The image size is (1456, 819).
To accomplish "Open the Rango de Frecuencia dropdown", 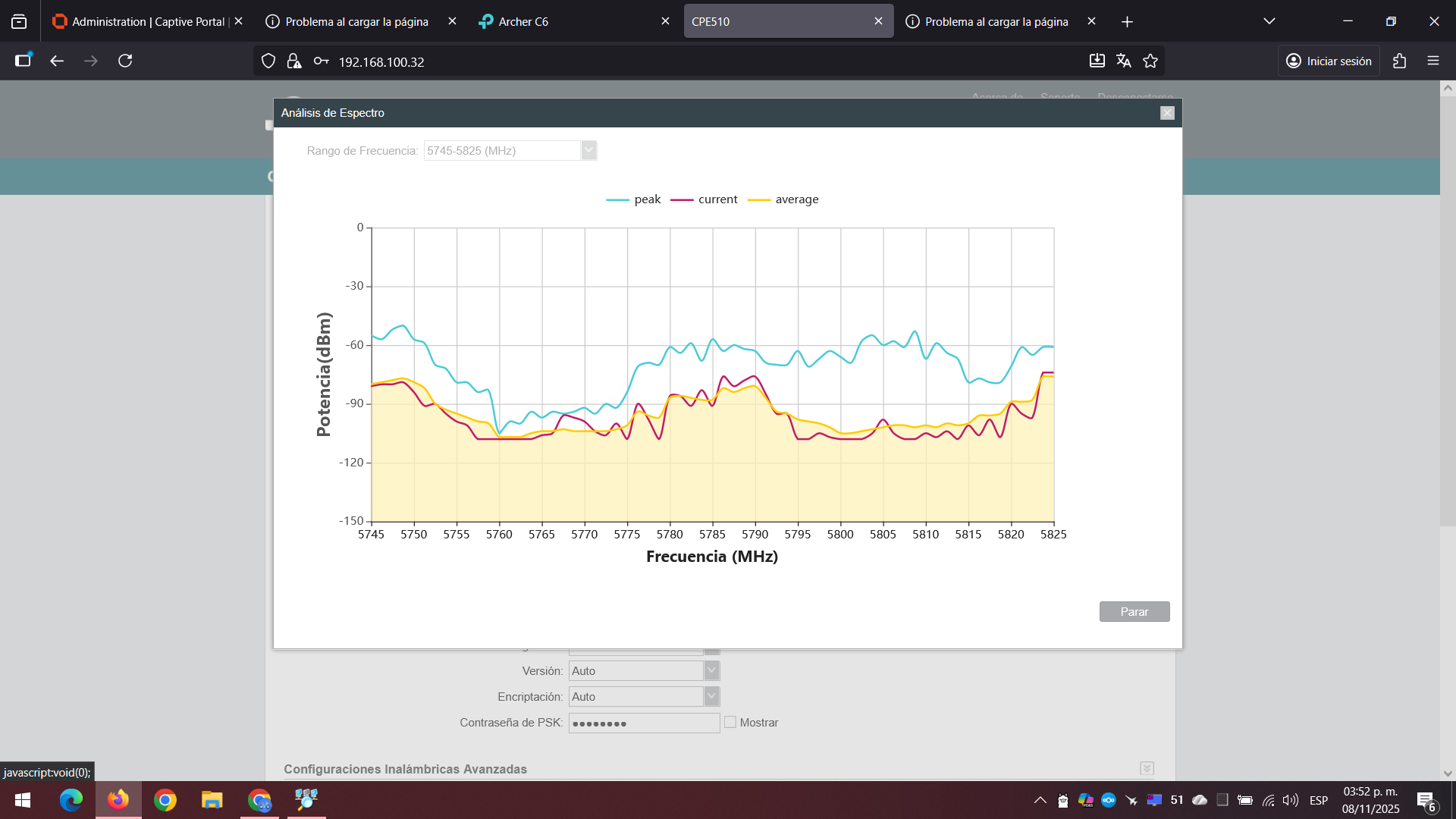I will point(510,151).
